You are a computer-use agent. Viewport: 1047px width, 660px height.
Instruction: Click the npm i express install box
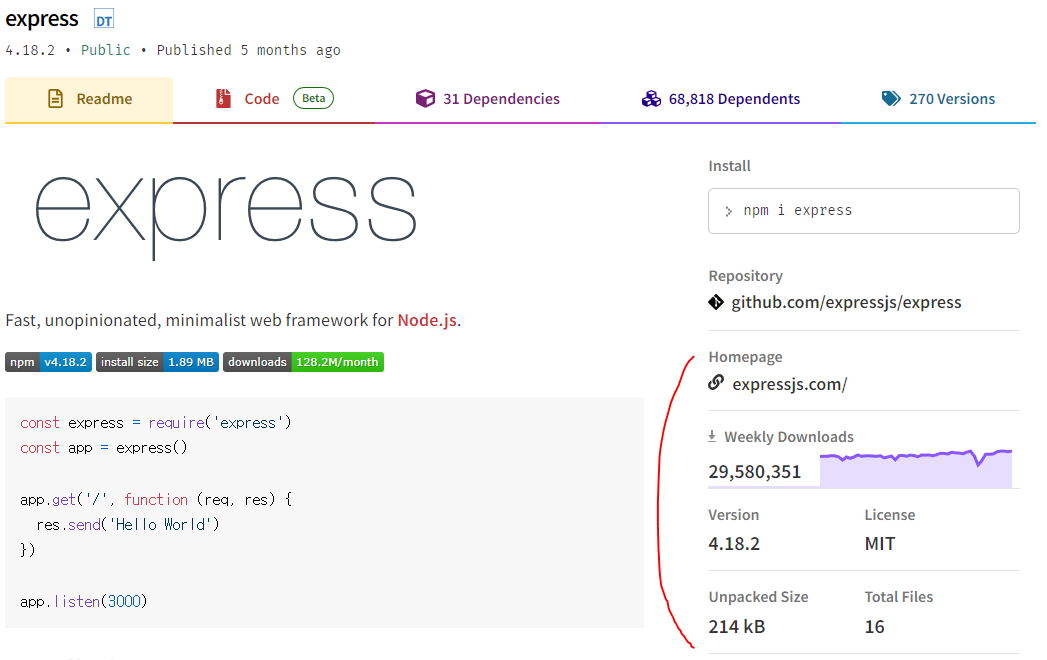tap(863, 211)
